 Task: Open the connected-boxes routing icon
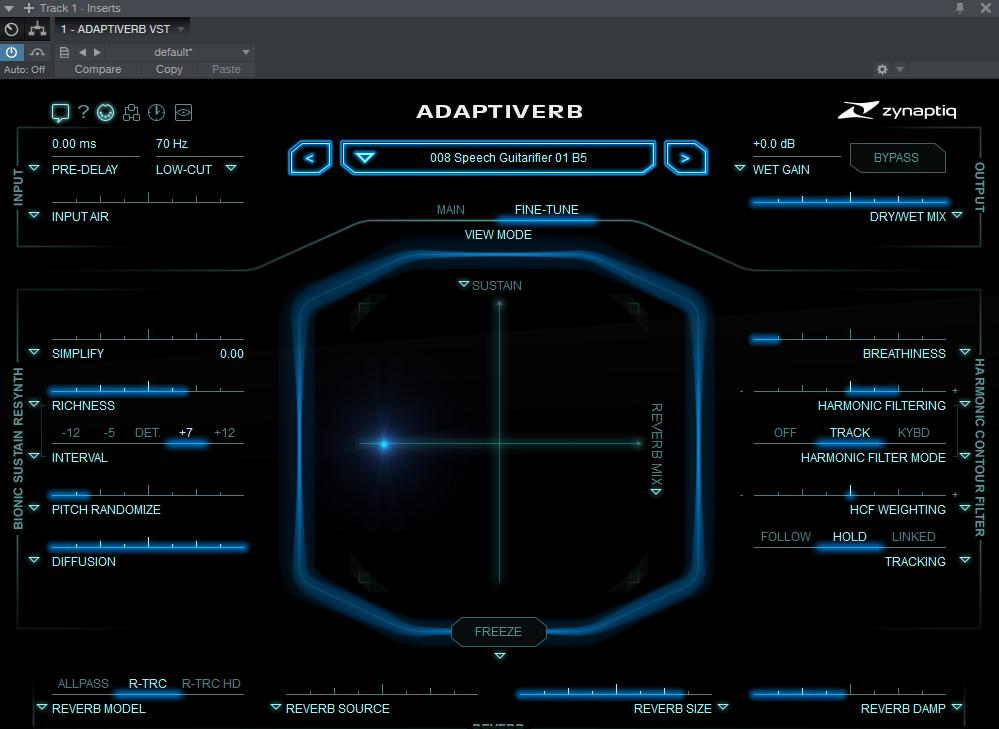pyautogui.click(x=131, y=113)
